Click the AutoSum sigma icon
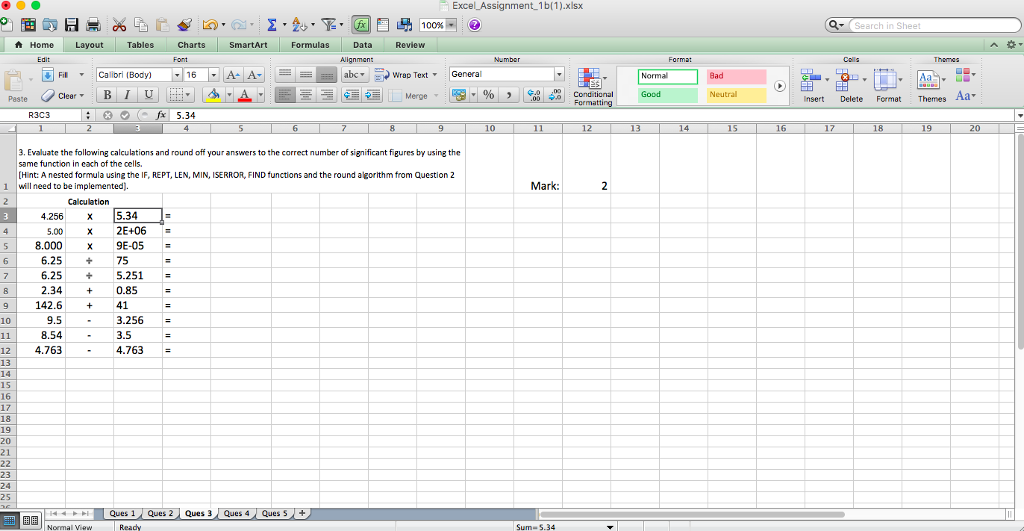This screenshot has height=531, width=1024. pos(272,25)
